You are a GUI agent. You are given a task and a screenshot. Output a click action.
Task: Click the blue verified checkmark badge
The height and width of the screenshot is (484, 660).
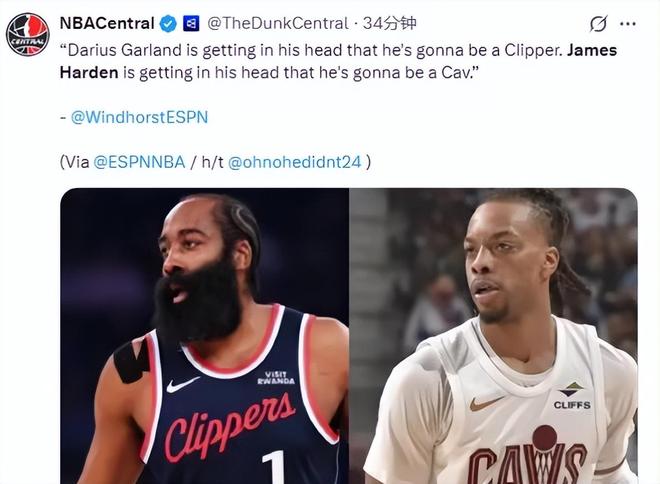tap(168, 23)
